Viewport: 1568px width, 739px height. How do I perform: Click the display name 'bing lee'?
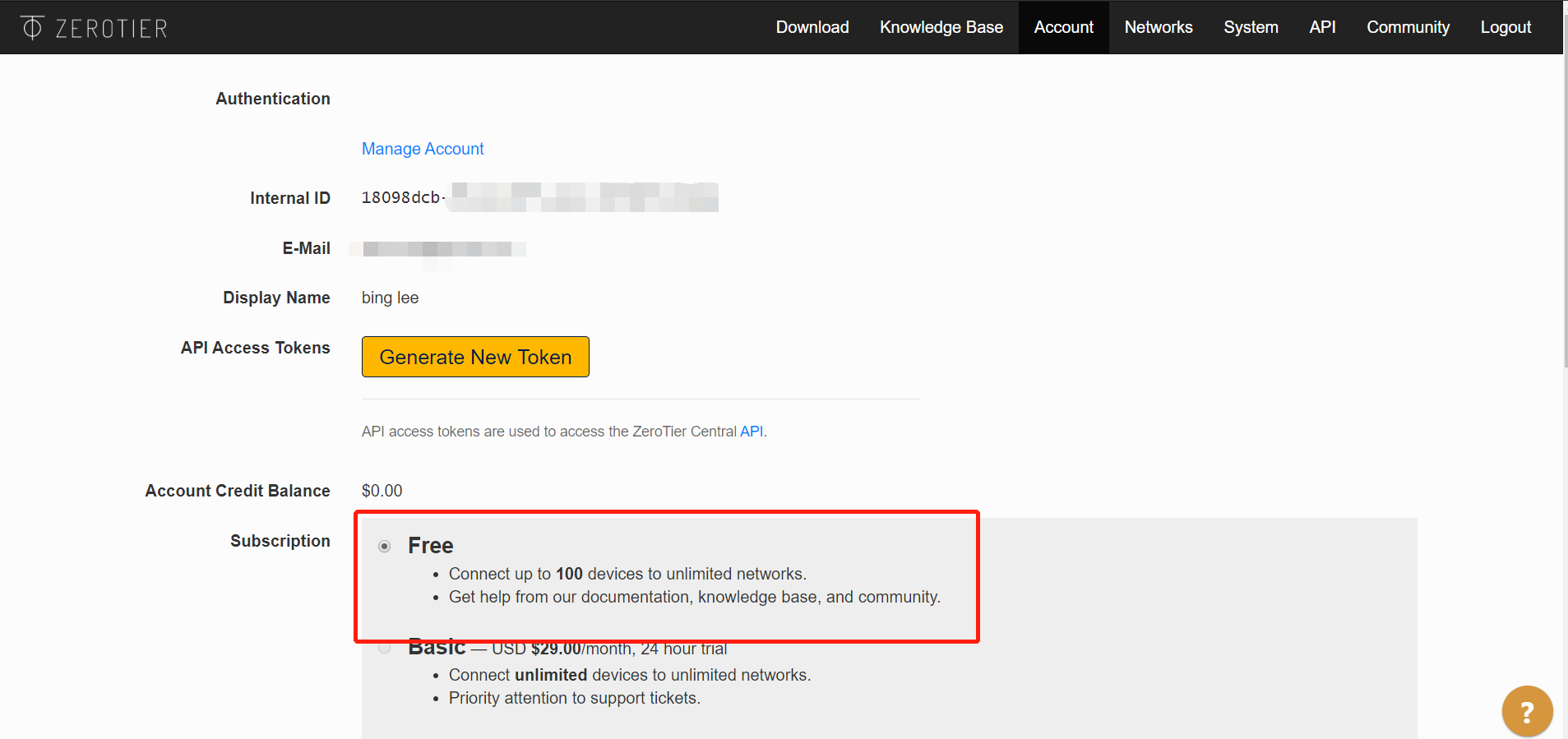point(390,298)
